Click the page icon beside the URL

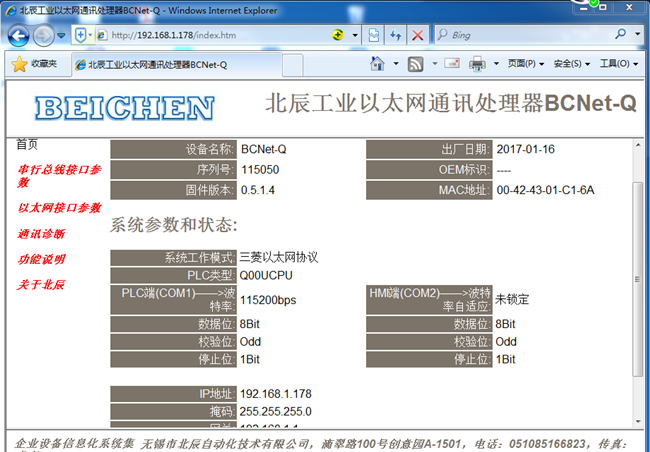coord(102,35)
